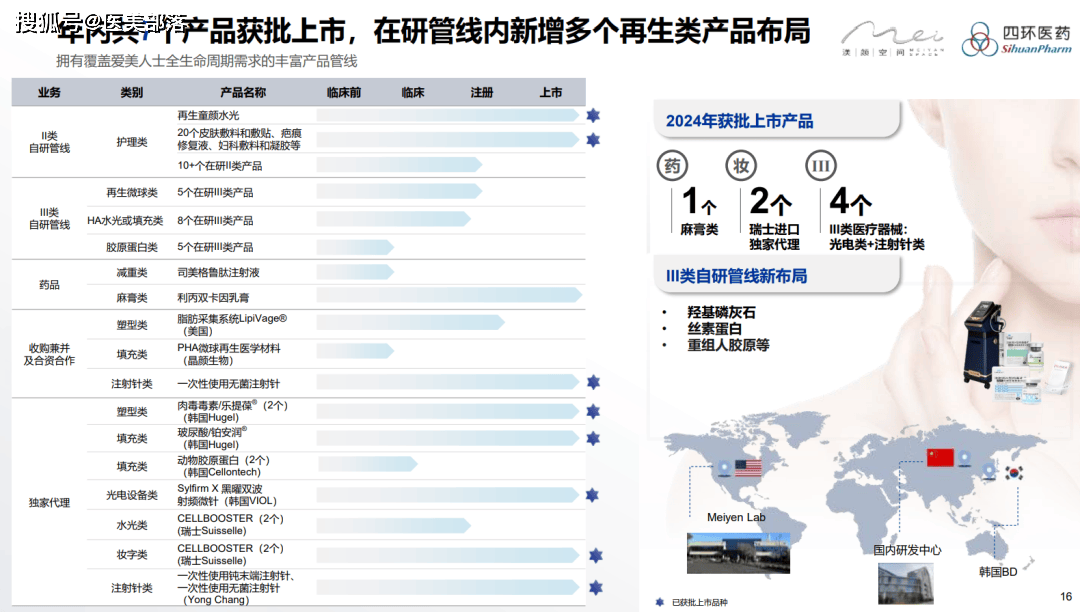Click 10+个在研II类产品 product name
This screenshot has width=1080, height=612.
tap(220, 166)
